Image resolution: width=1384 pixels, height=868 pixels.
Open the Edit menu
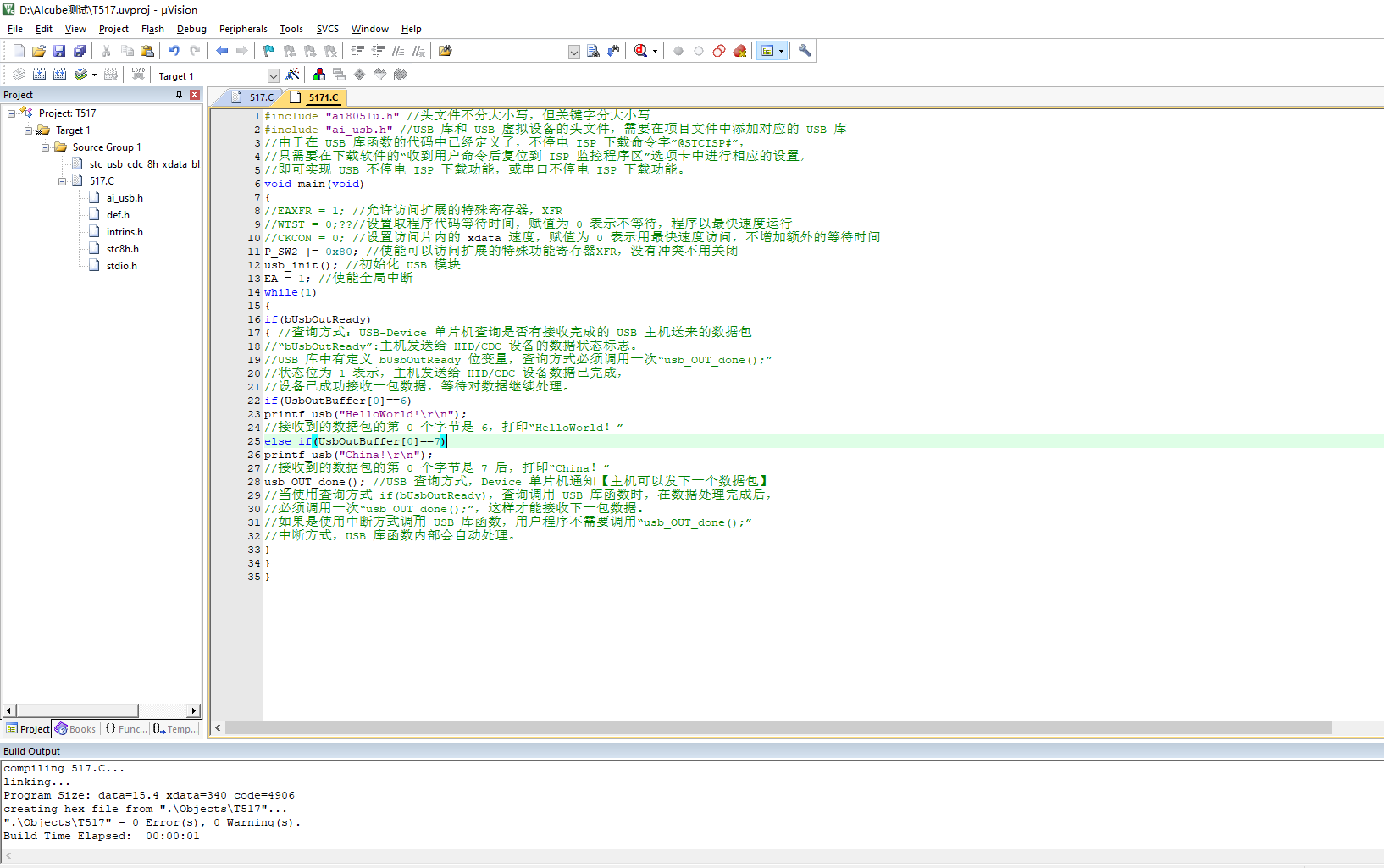point(44,29)
